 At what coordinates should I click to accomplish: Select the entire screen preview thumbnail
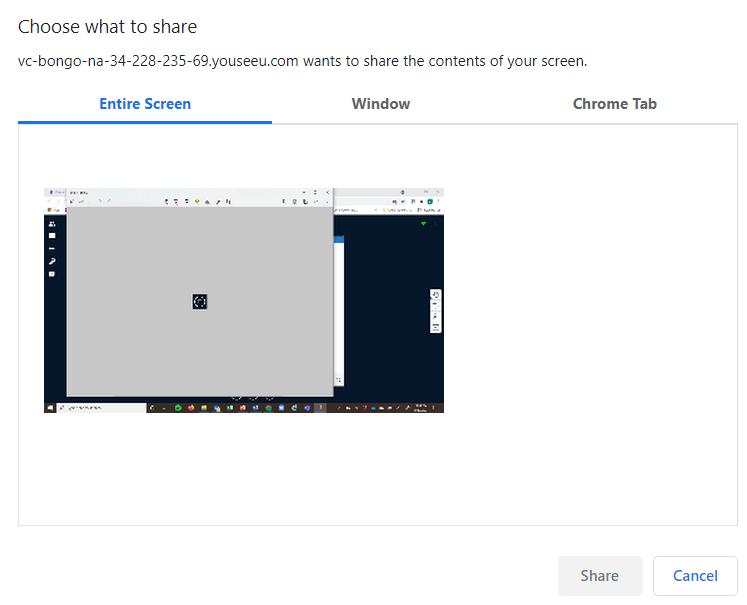(244, 300)
